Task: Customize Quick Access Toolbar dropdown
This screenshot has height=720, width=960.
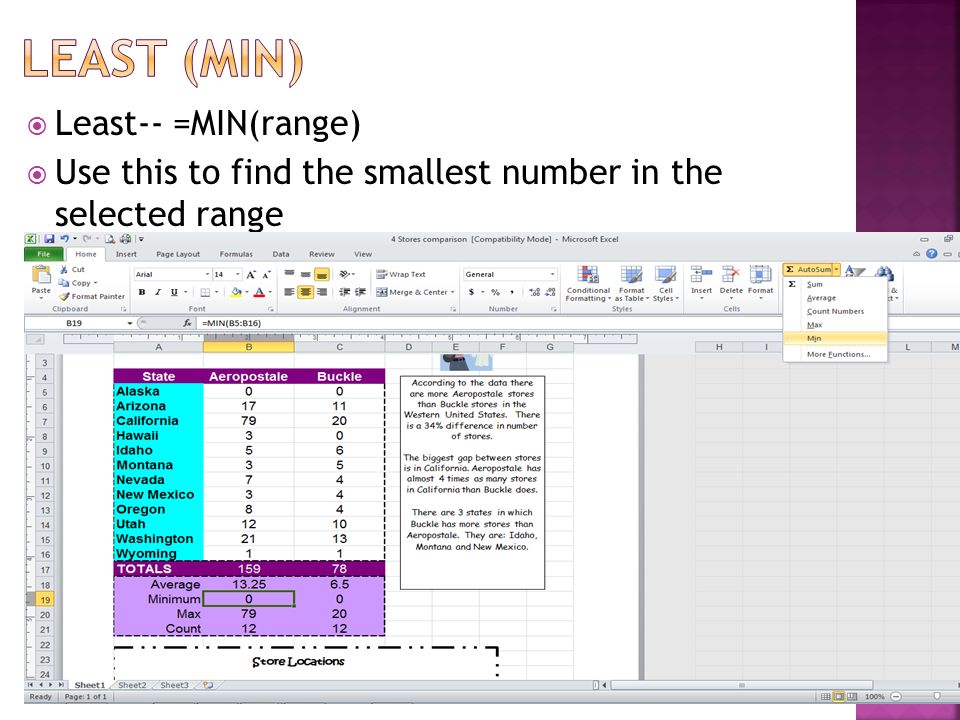Action: (x=141, y=239)
